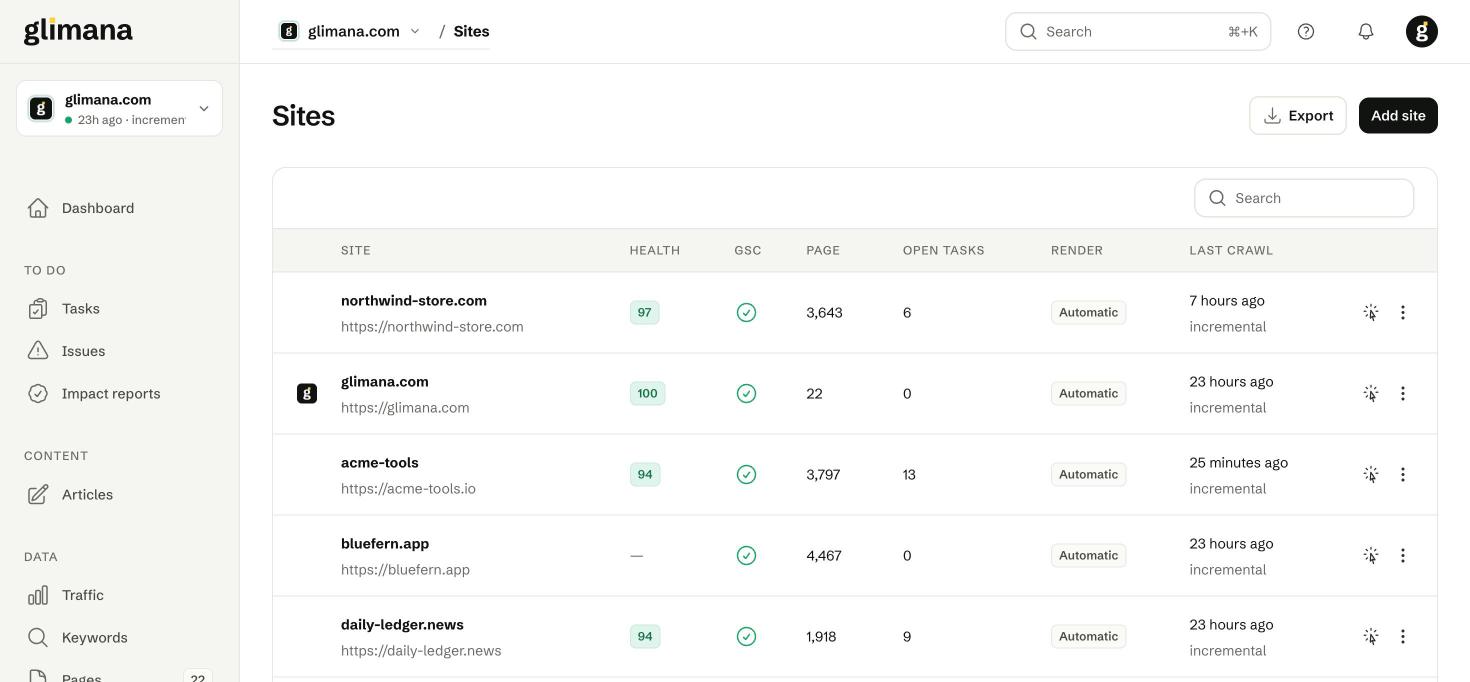Focus the global search field
The height and width of the screenshot is (682, 1470).
click(1138, 31)
